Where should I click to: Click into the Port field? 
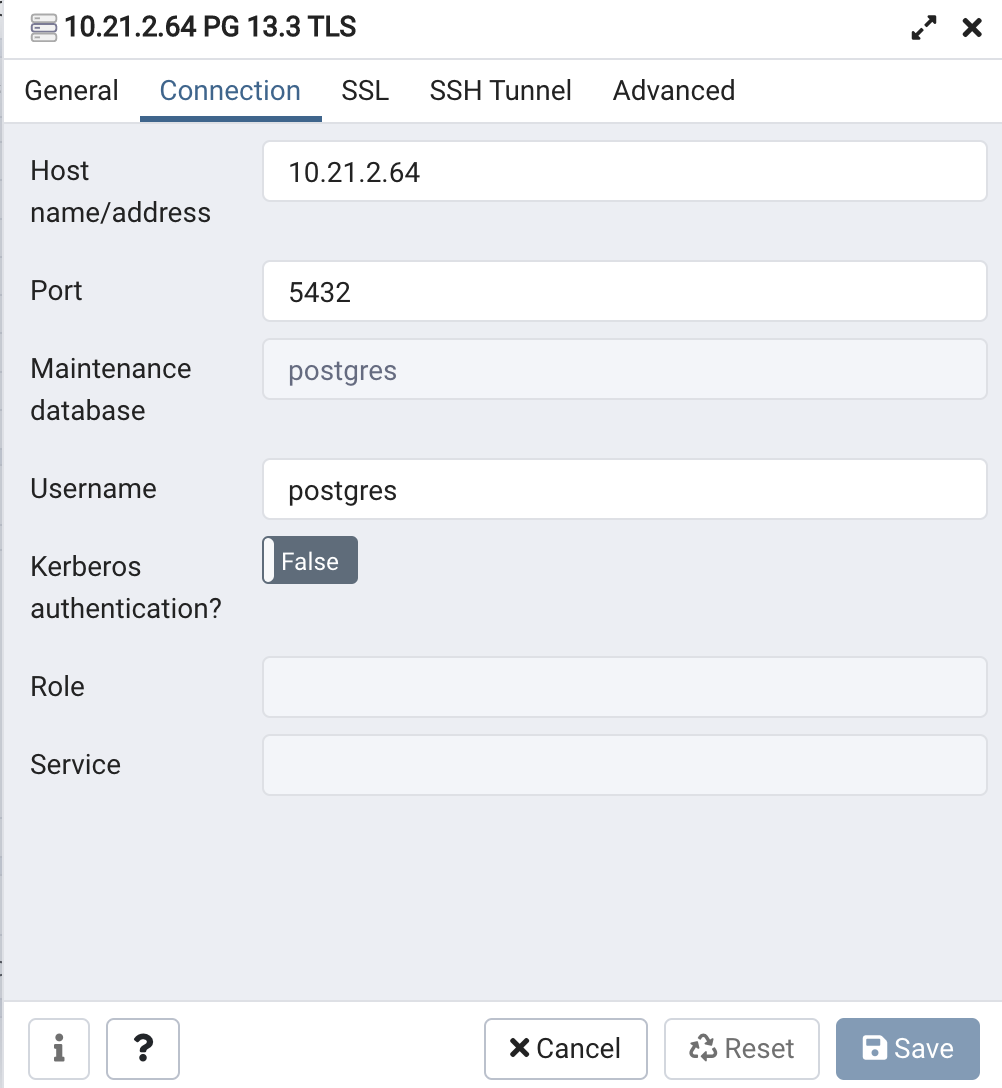[625, 291]
